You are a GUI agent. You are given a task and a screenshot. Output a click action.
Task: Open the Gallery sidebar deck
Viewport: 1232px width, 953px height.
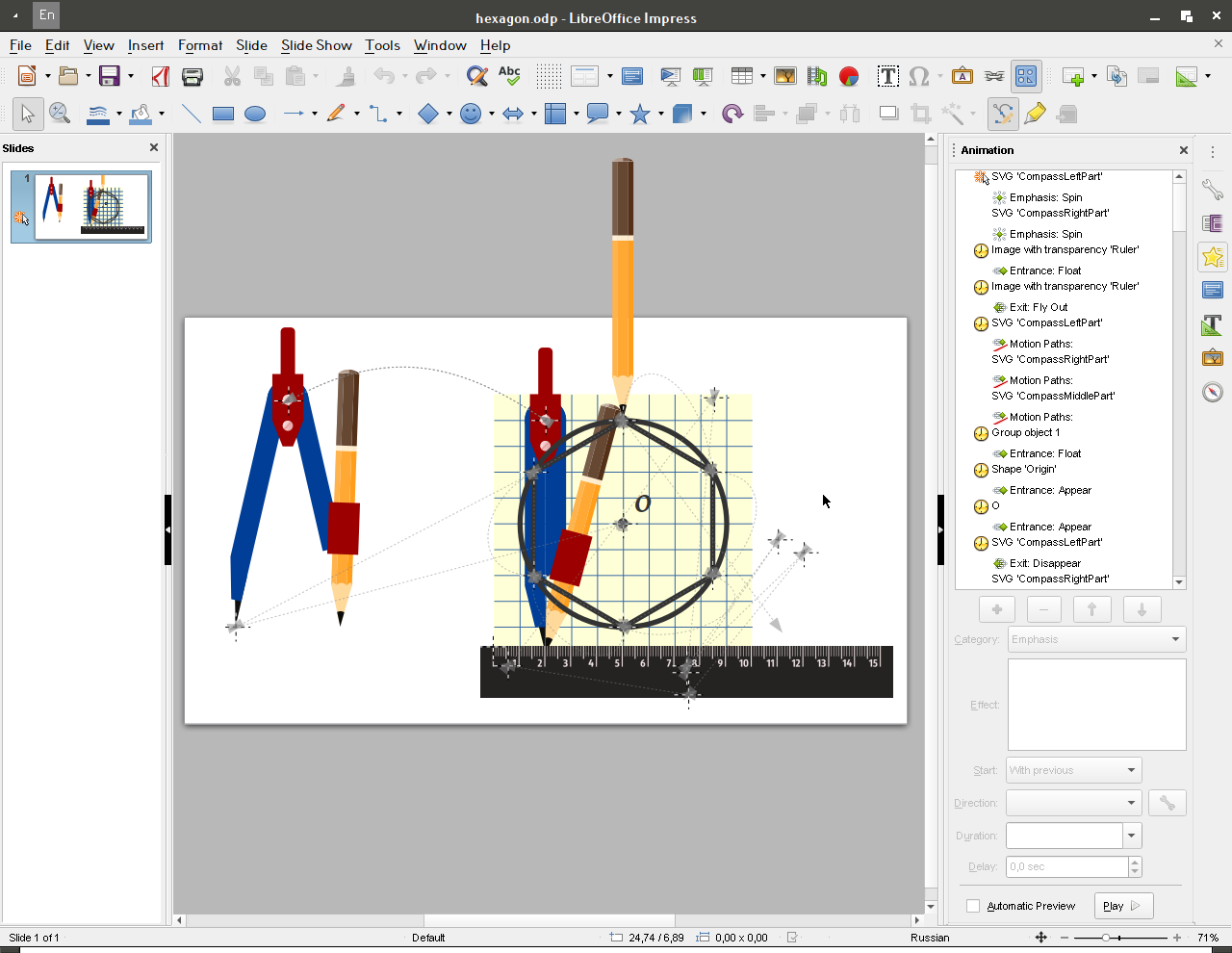(x=1213, y=358)
